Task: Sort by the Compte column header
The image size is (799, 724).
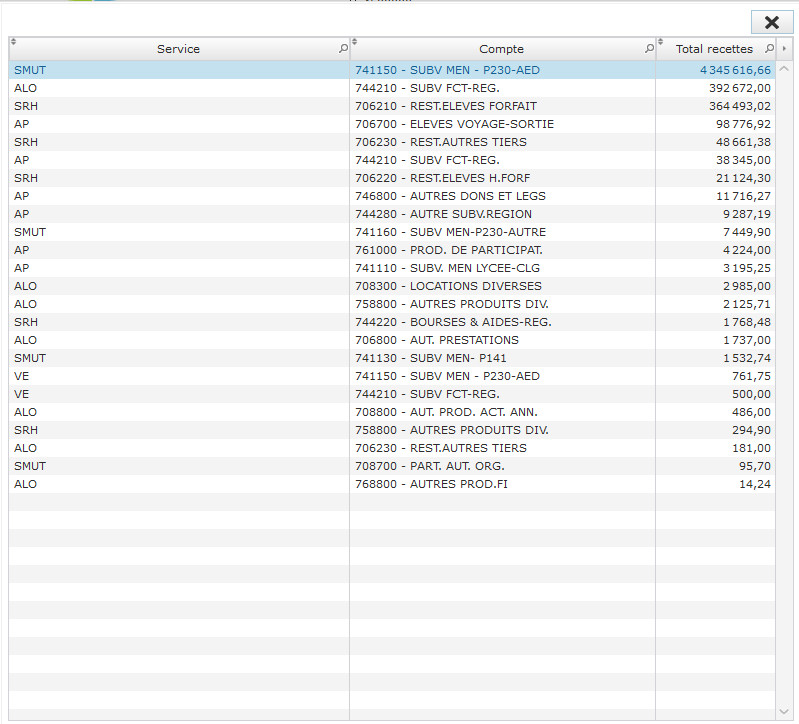Action: 501,49
